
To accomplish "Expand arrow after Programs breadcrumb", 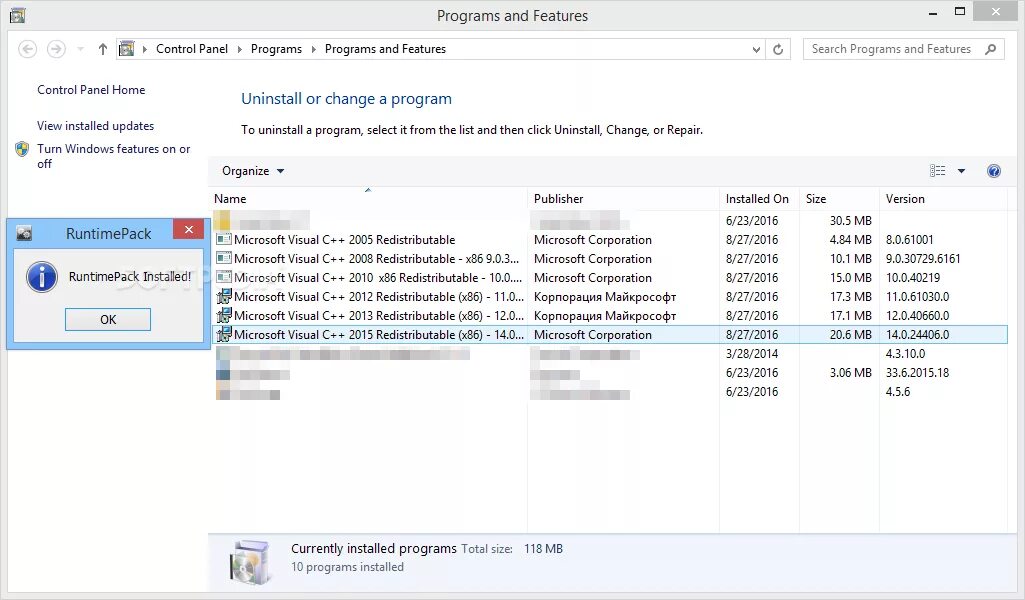I will 313,49.
